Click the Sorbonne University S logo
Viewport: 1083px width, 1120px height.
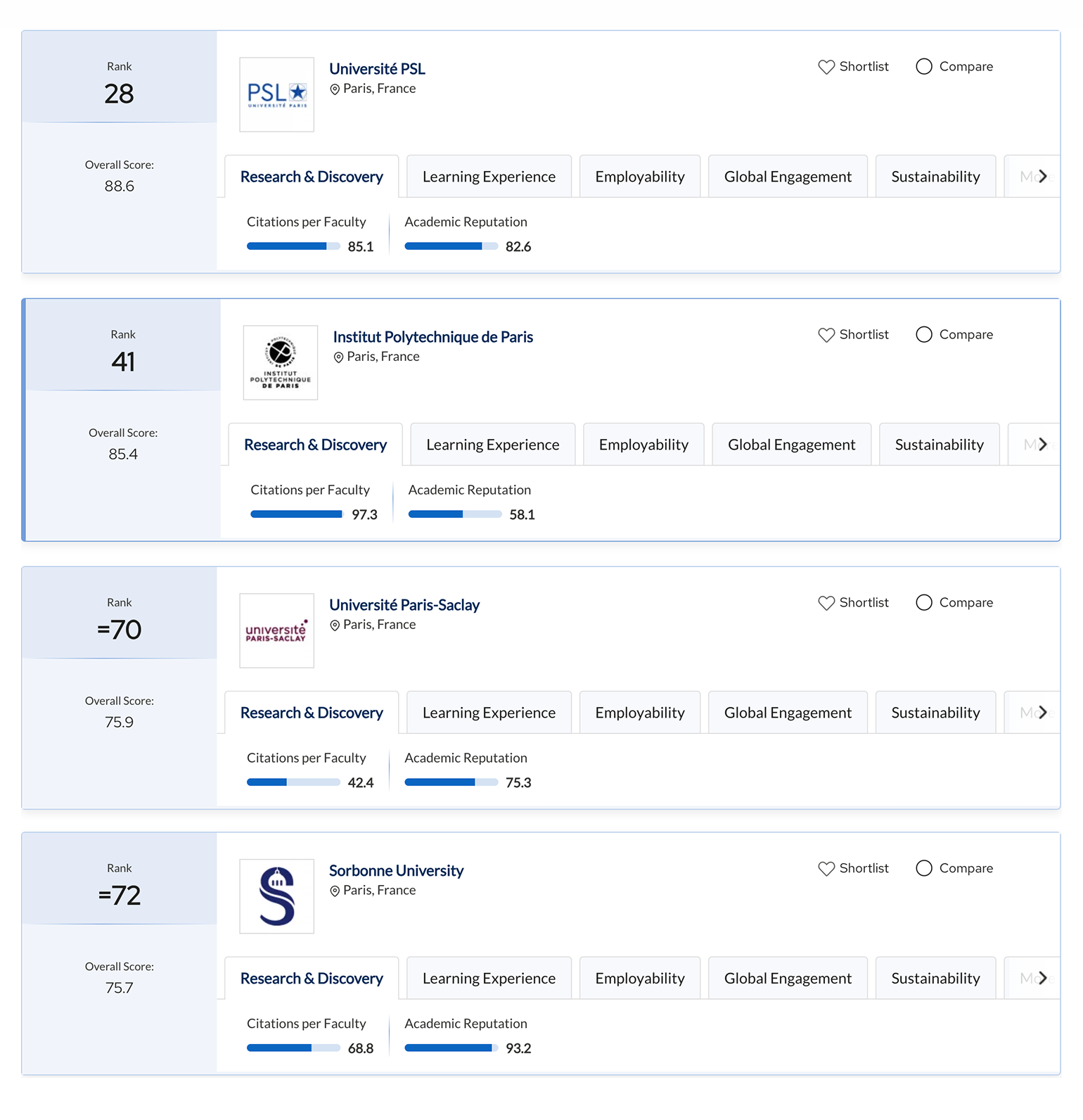click(x=276, y=896)
